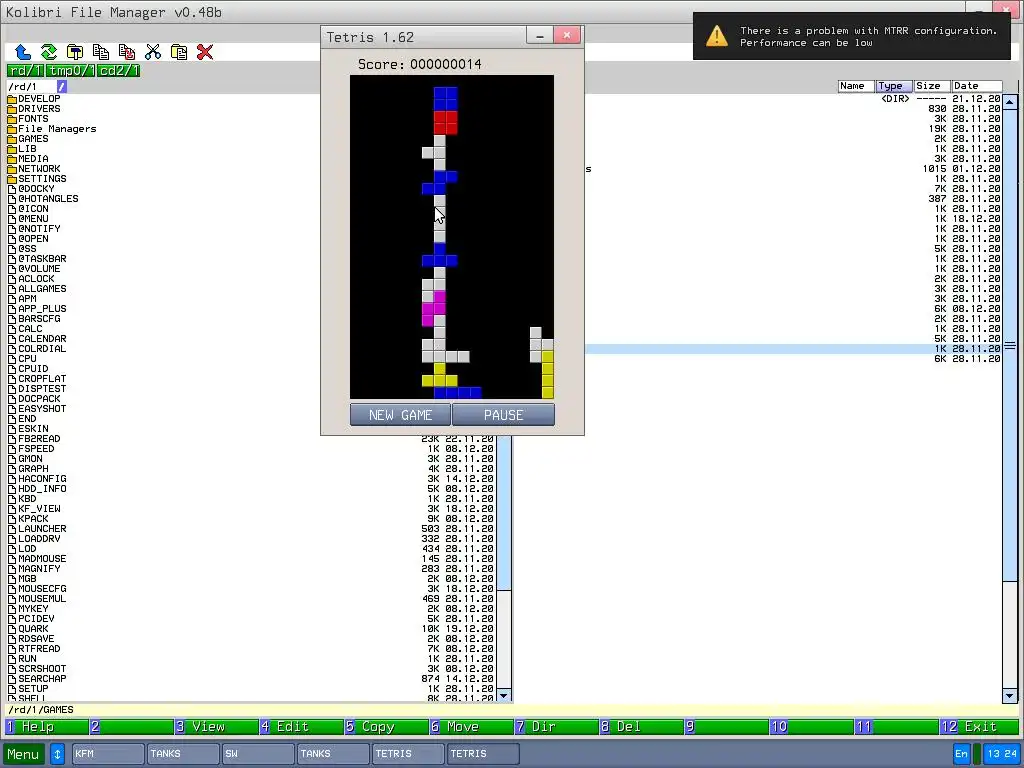This screenshot has width=1024, height=768.
Task: Click the folder with hammer icon in toolbar
Action: point(75,52)
